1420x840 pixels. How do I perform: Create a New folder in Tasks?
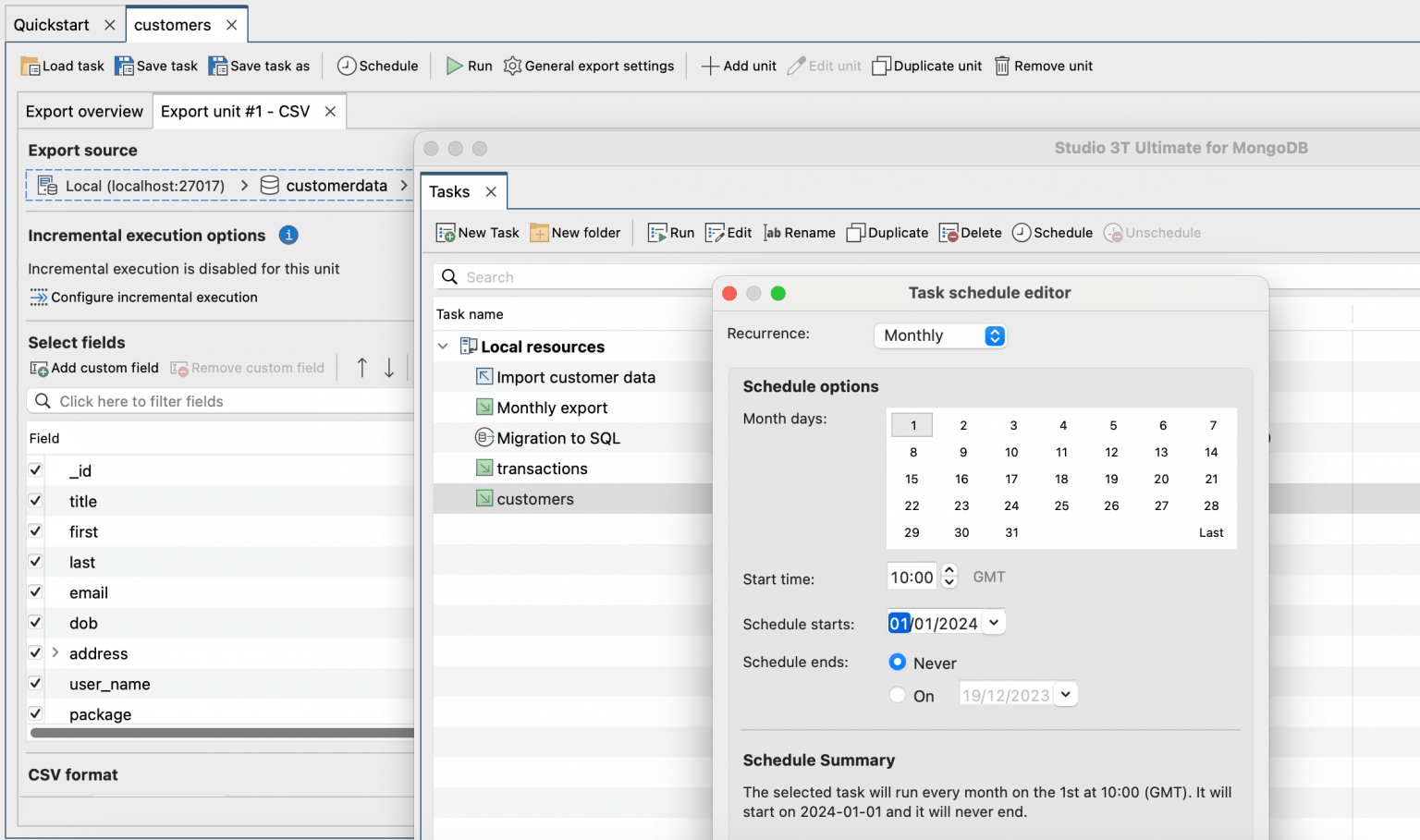click(575, 232)
